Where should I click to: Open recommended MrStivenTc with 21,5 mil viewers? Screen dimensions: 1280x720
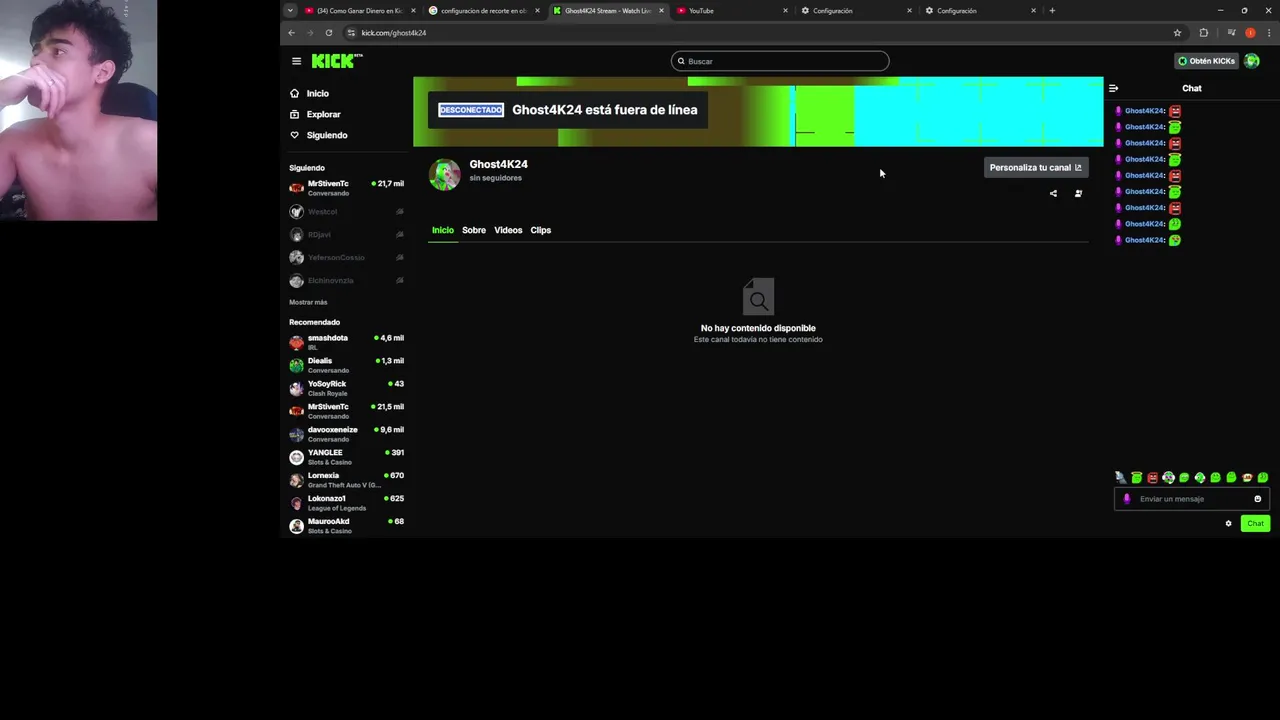pos(347,411)
